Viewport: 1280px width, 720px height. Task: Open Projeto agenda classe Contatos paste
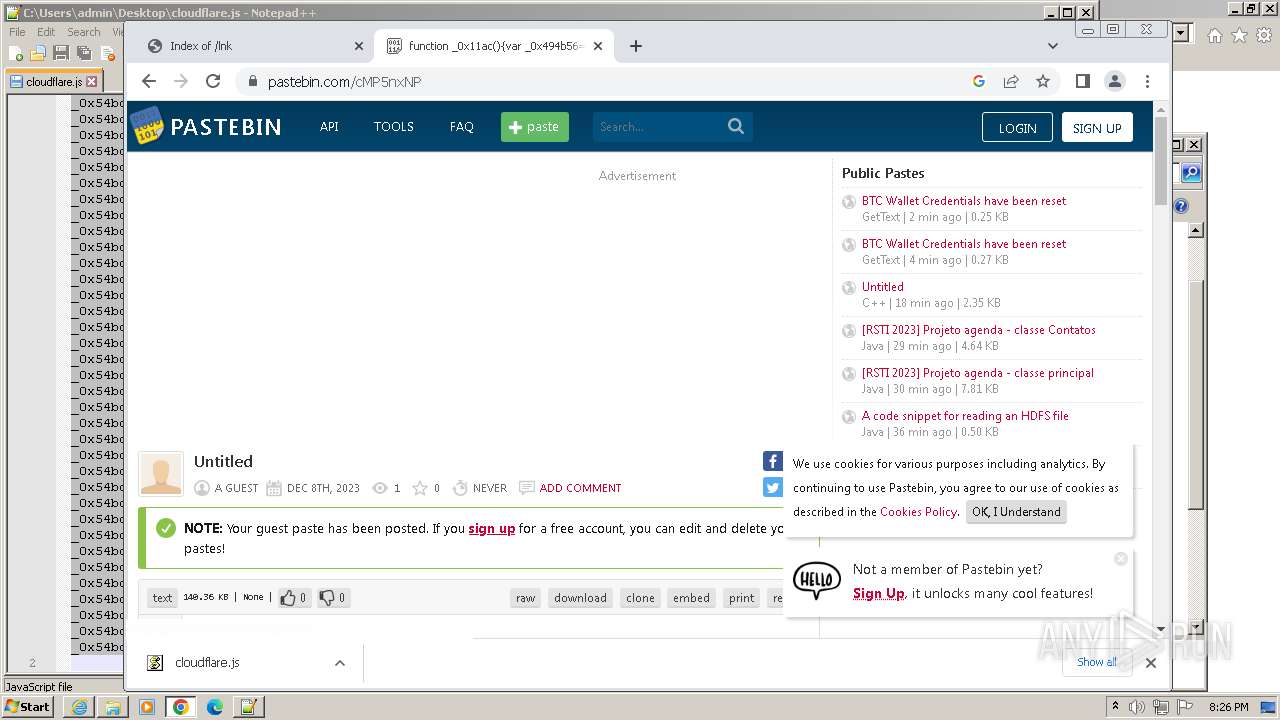979,330
